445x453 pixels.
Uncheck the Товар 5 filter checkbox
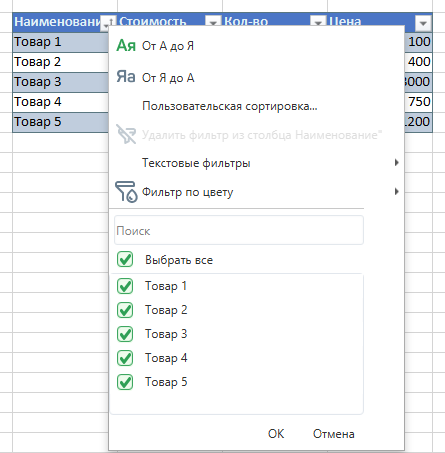125,382
